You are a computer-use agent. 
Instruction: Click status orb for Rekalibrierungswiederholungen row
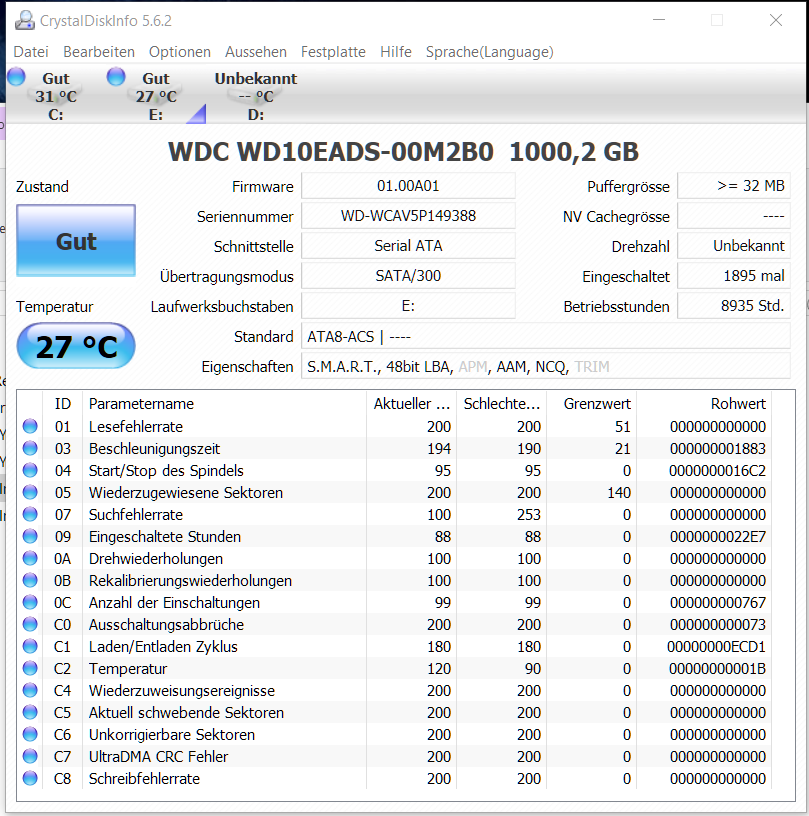coord(30,580)
